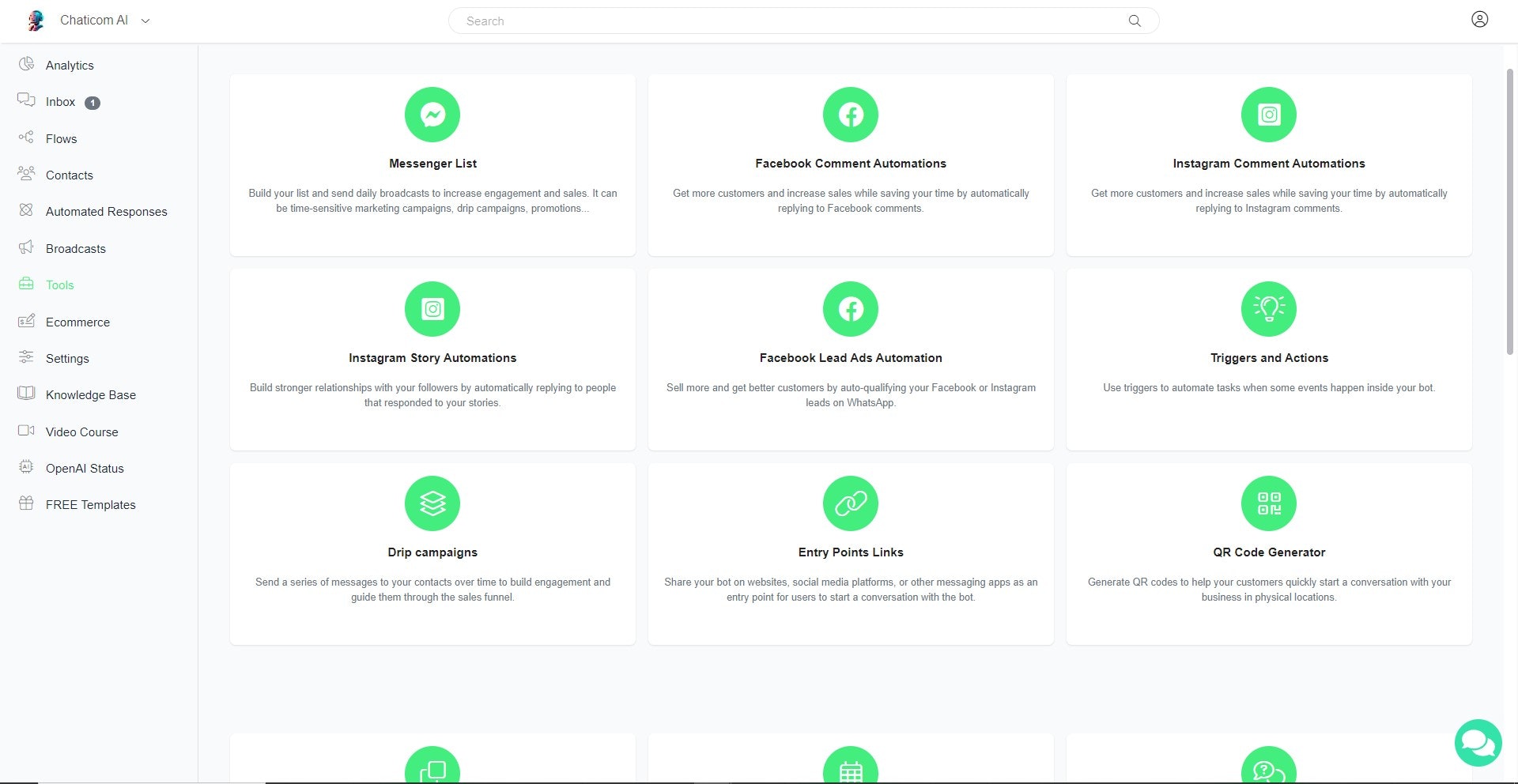Open the Entry Points Links title
The width and height of the screenshot is (1518, 784).
click(851, 552)
